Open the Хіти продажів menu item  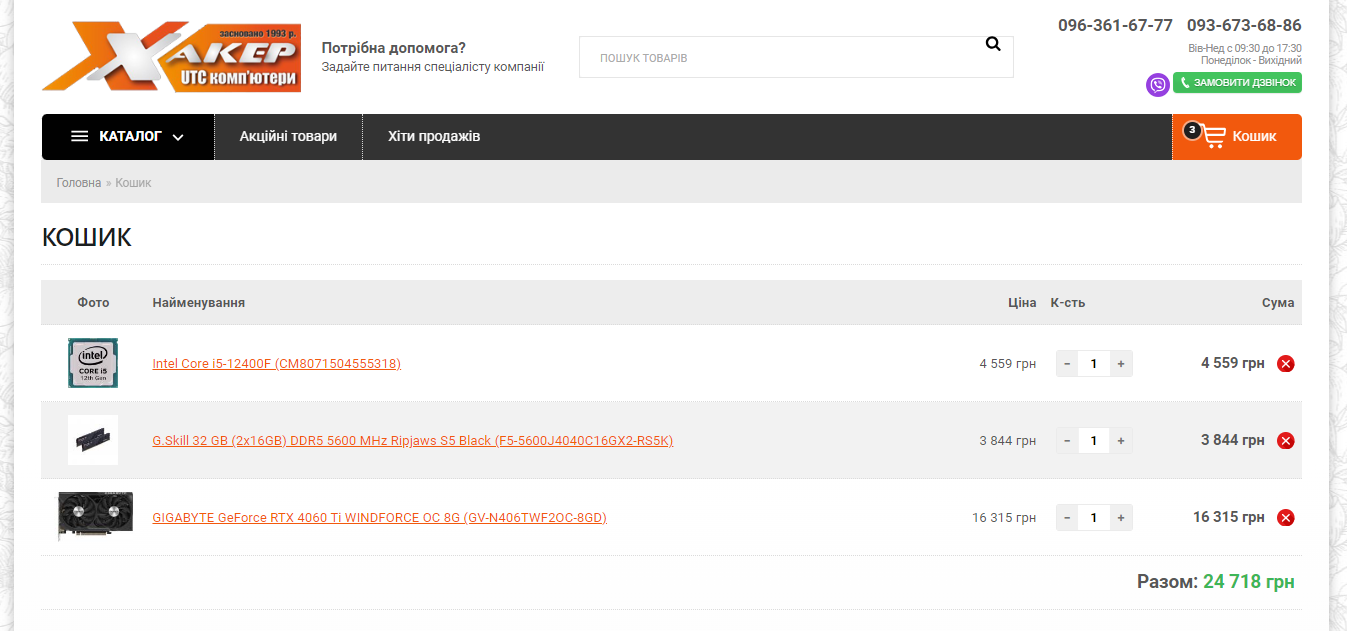(434, 137)
